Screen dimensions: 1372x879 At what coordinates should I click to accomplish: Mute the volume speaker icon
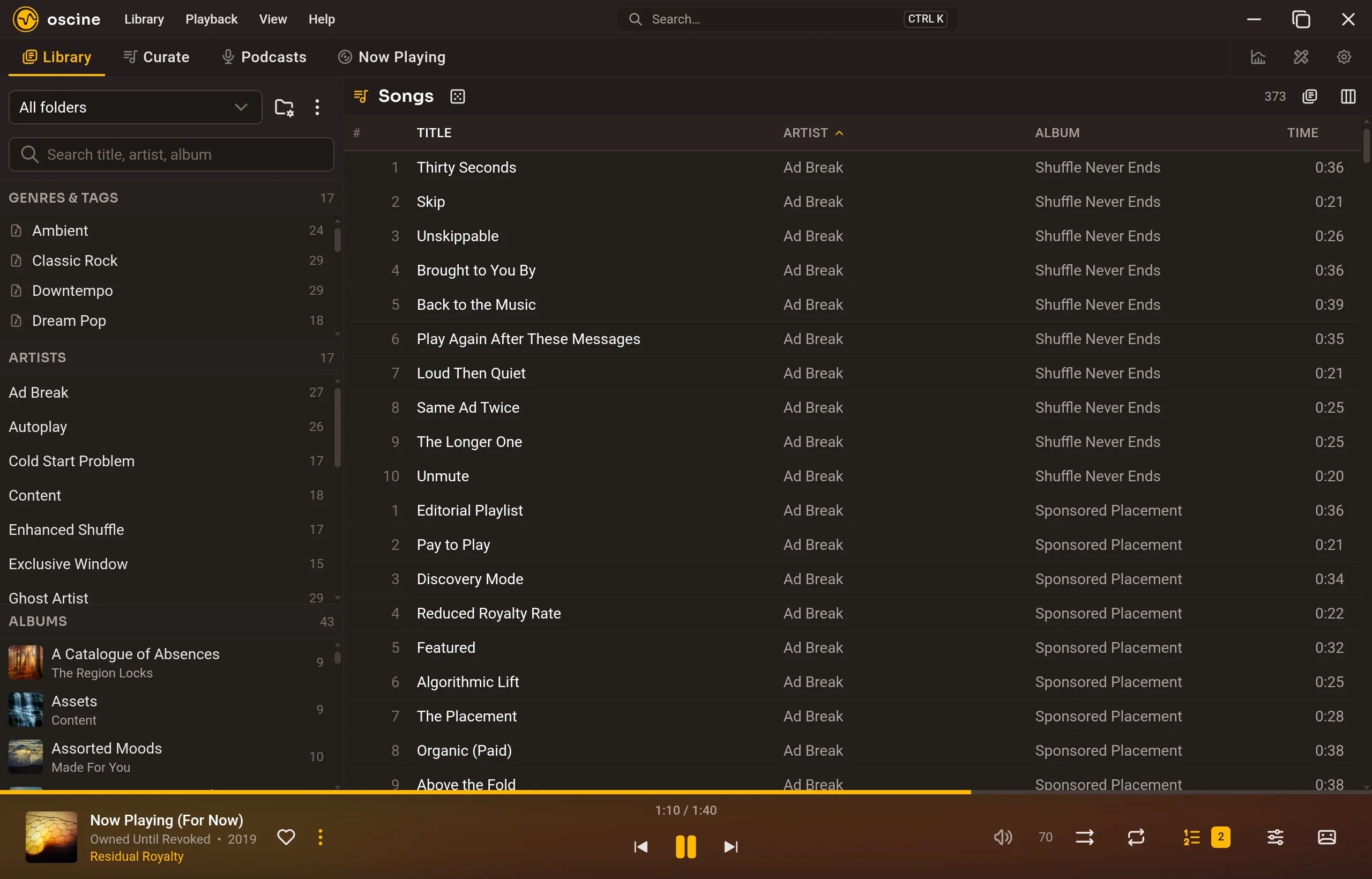[1003, 837]
